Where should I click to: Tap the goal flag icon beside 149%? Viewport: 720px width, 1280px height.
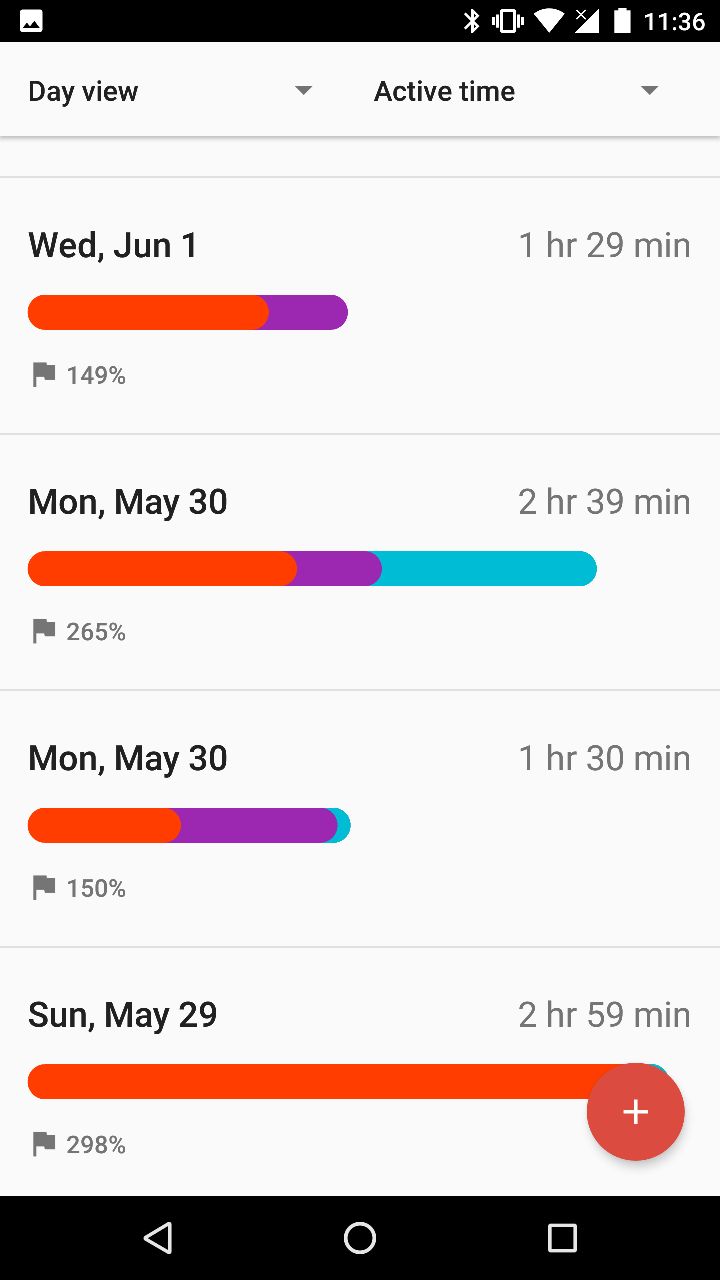tap(43, 375)
